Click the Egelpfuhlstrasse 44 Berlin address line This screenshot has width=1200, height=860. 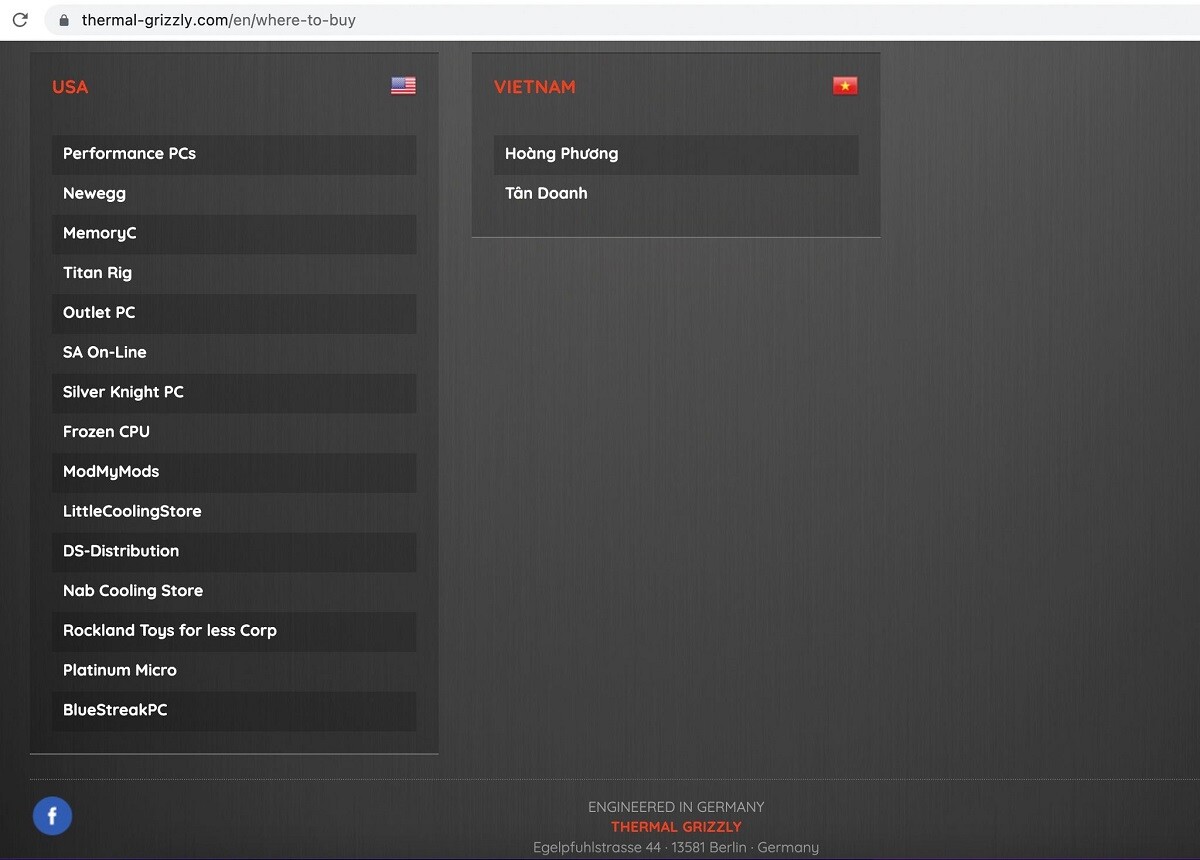click(x=676, y=848)
